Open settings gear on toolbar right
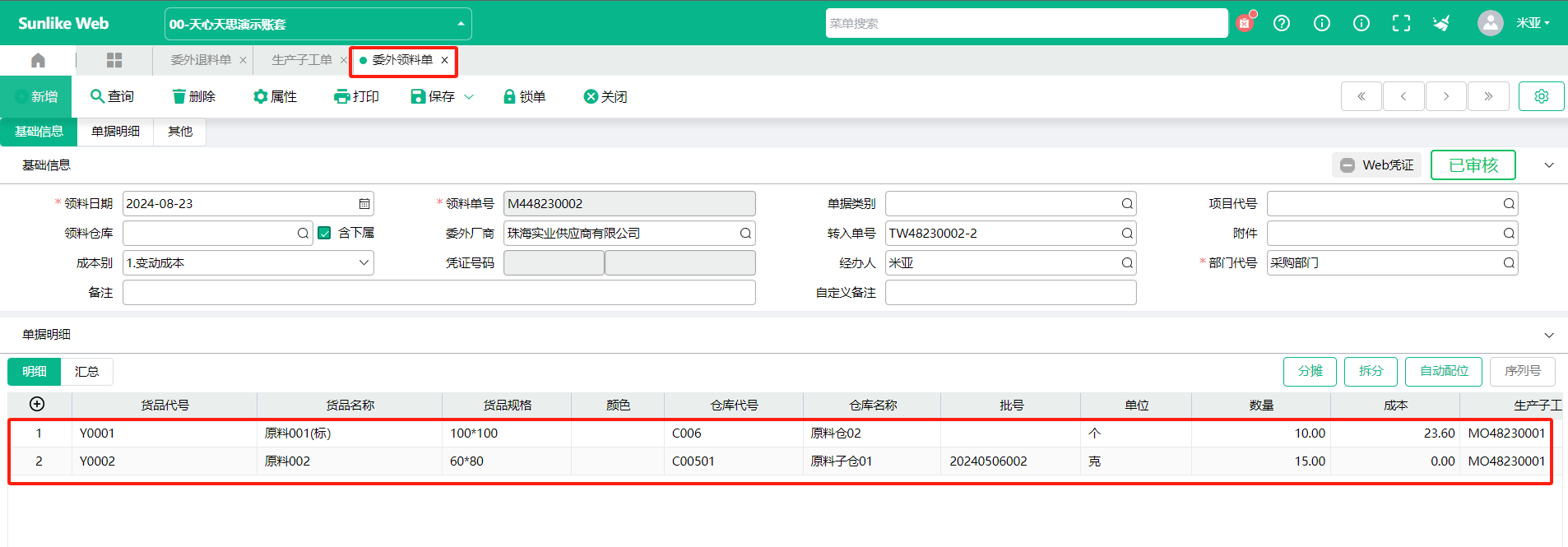Image resolution: width=1568 pixels, height=547 pixels. [x=1541, y=96]
